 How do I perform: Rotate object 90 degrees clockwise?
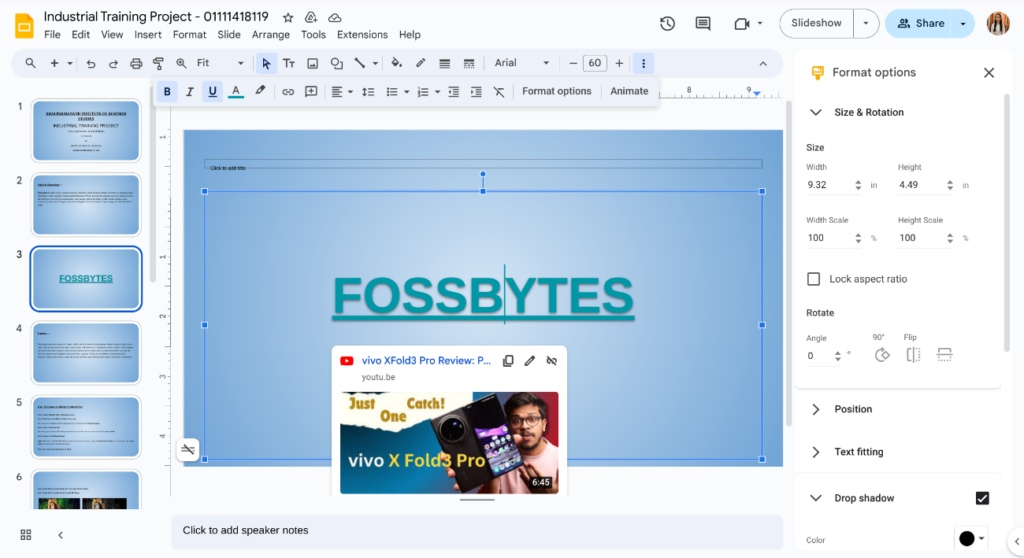[x=881, y=355]
